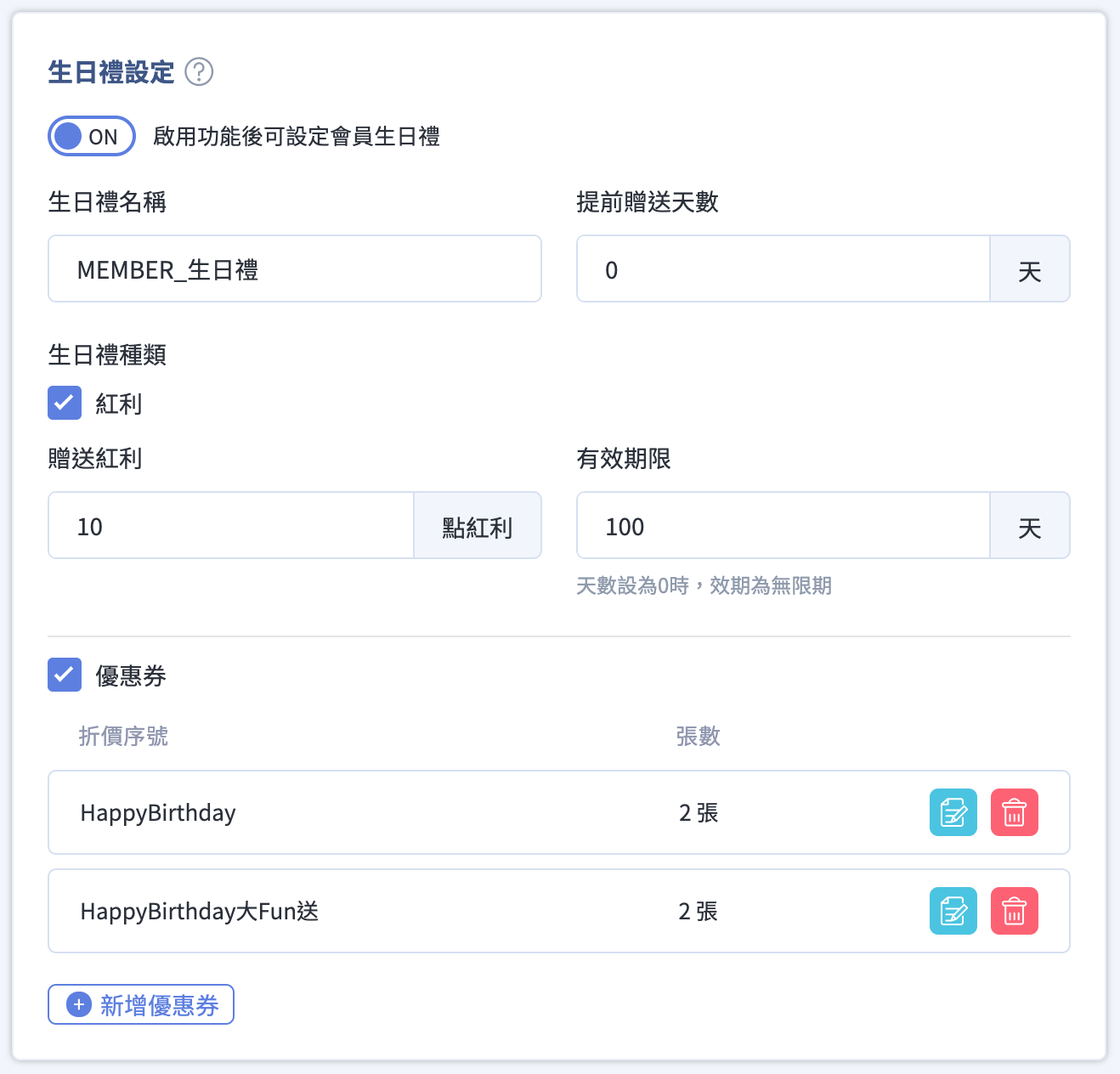This screenshot has width=1120, height=1074.
Task: Uncheck the 紅利 checkbox
Action: 65,404
